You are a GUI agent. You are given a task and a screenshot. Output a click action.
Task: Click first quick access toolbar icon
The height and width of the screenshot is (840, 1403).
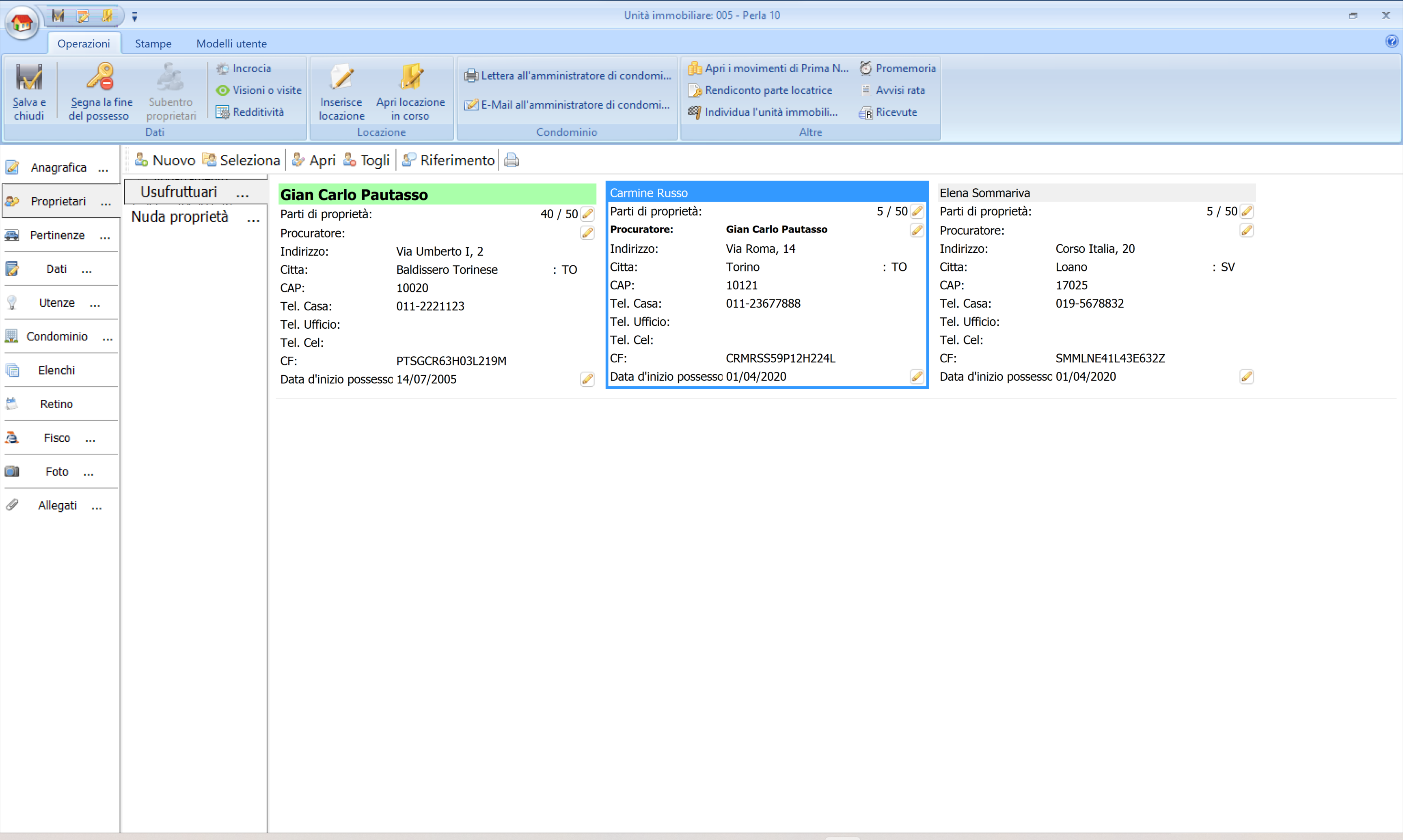click(x=58, y=16)
